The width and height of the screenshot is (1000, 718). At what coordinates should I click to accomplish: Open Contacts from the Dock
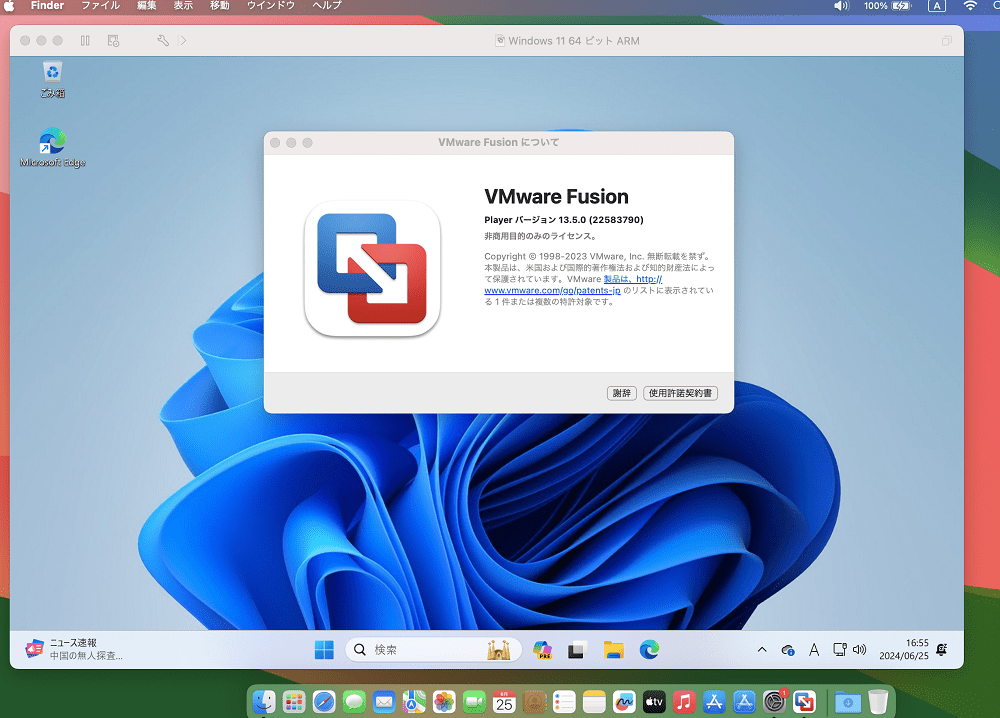(534, 703)
